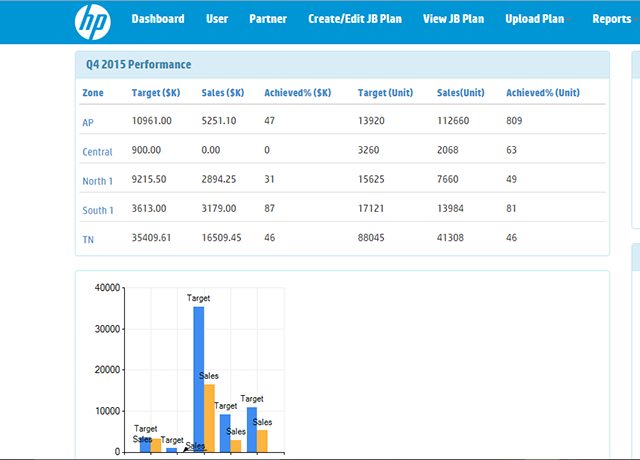The width and height of the screenshot is (640, 460).
Task: Open the North 1 zone link
Action: point(98,181)
